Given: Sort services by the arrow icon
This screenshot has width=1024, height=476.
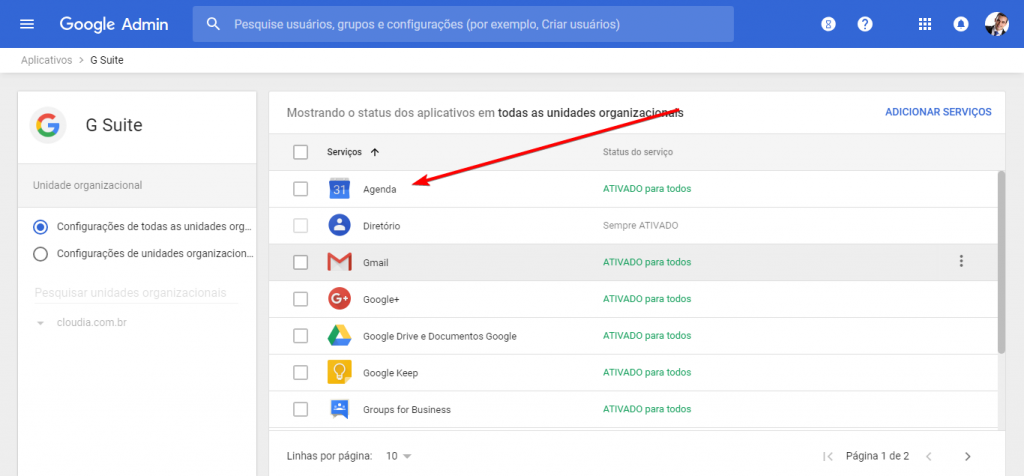Looking at the screenshot, I should (374, 152).
